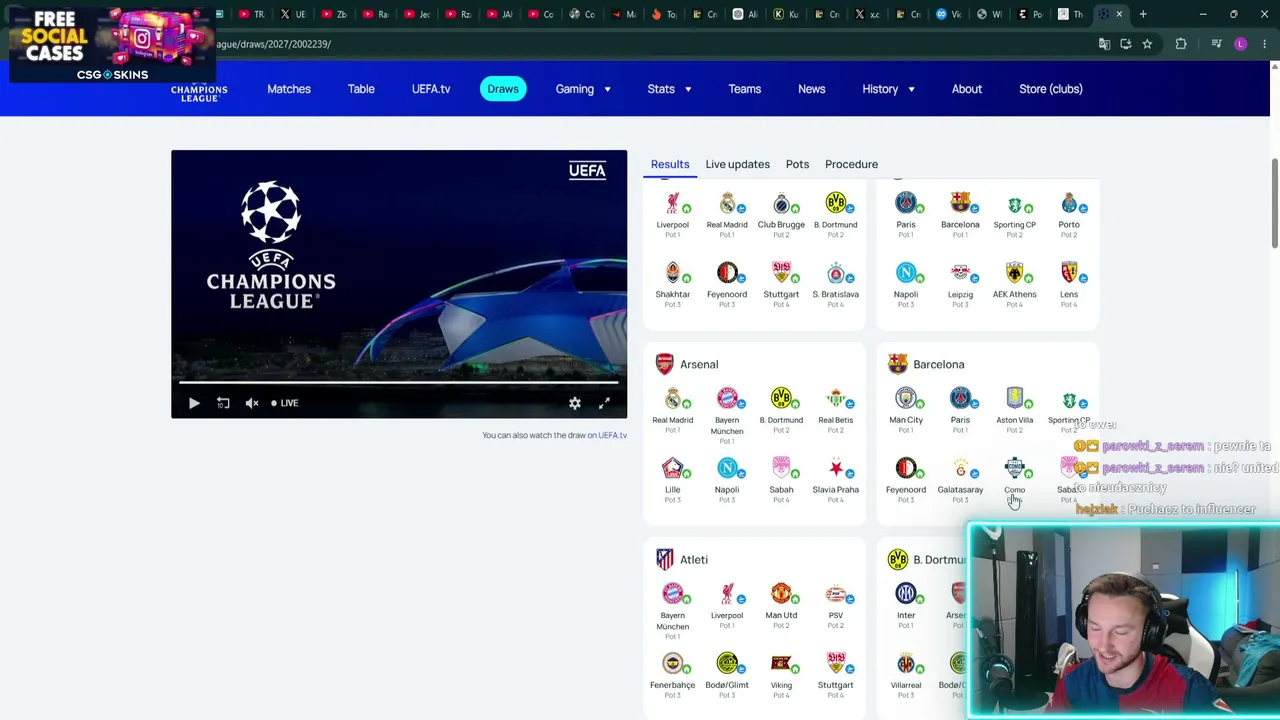Bookmark this page with the star icon
The image size is (1280, 720).
[x=1147, y=44]
